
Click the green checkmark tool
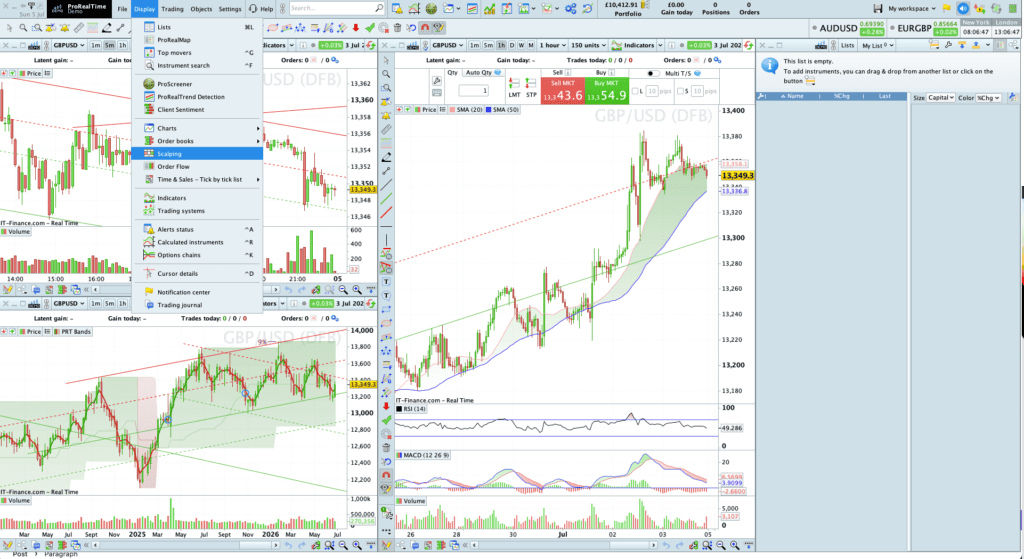tap(370, 27)
